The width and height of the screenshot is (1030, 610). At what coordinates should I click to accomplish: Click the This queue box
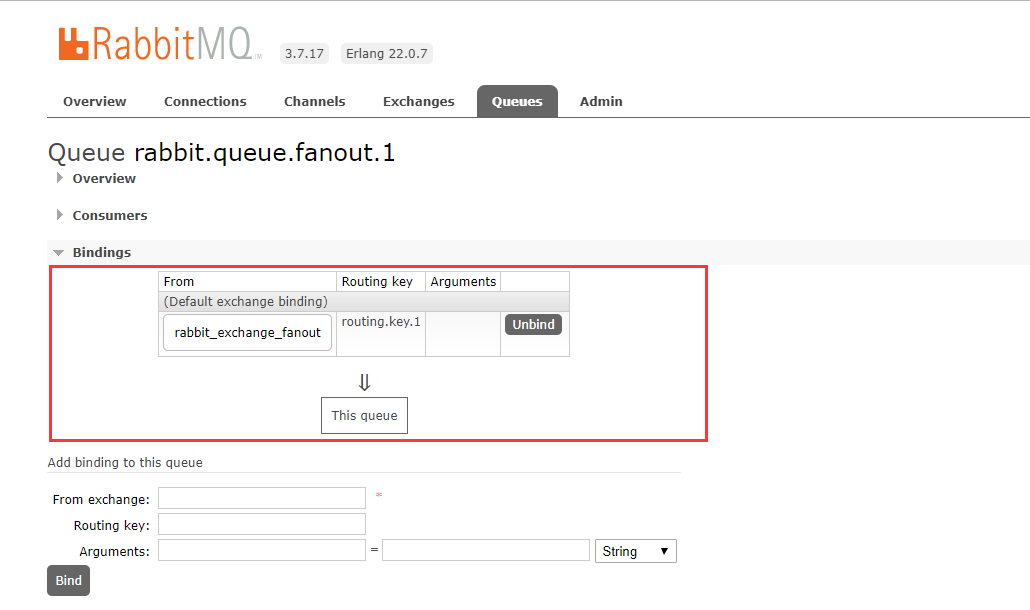click(x=365, y=415)
